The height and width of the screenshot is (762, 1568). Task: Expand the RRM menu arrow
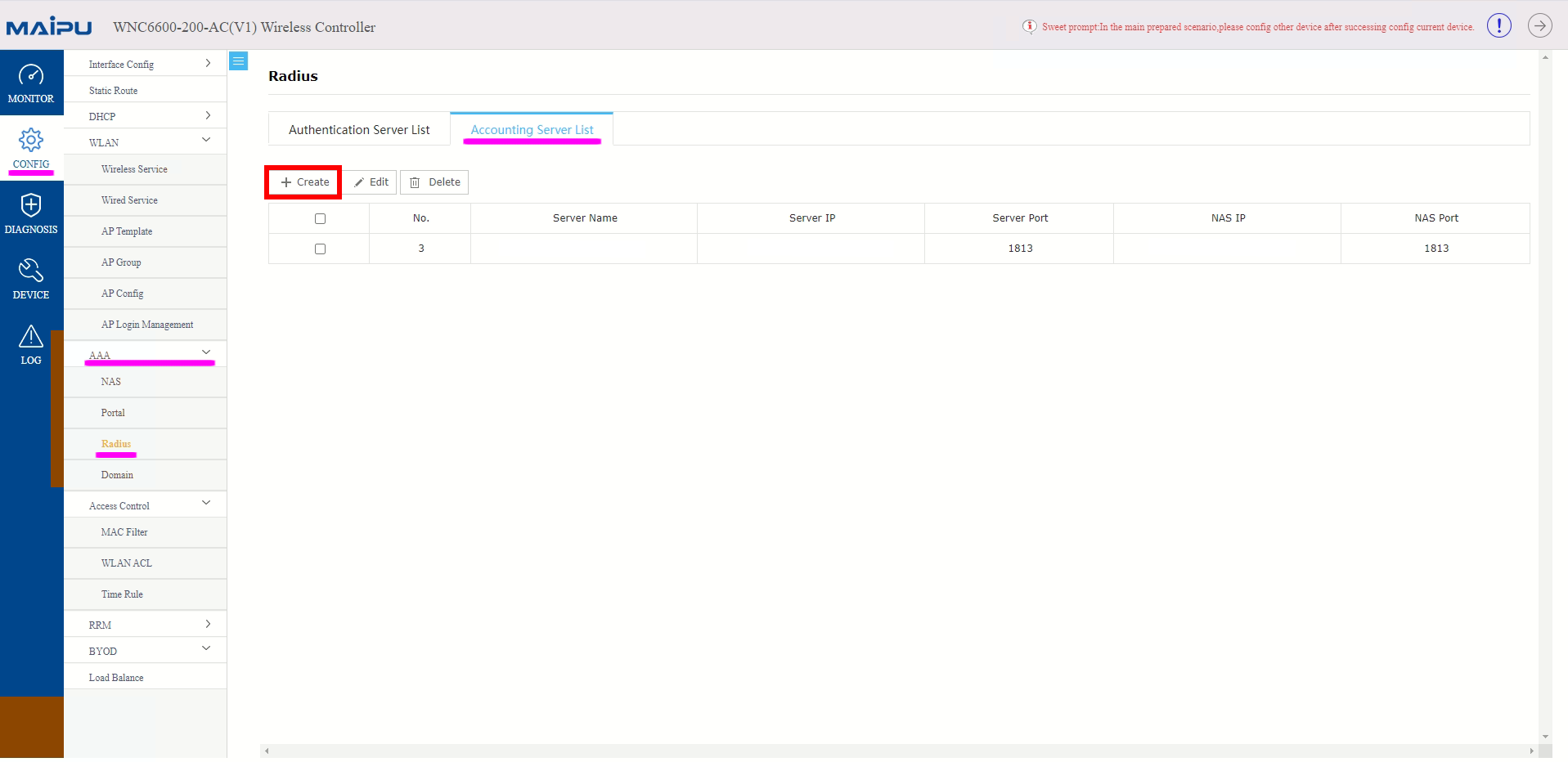(208, 624)
